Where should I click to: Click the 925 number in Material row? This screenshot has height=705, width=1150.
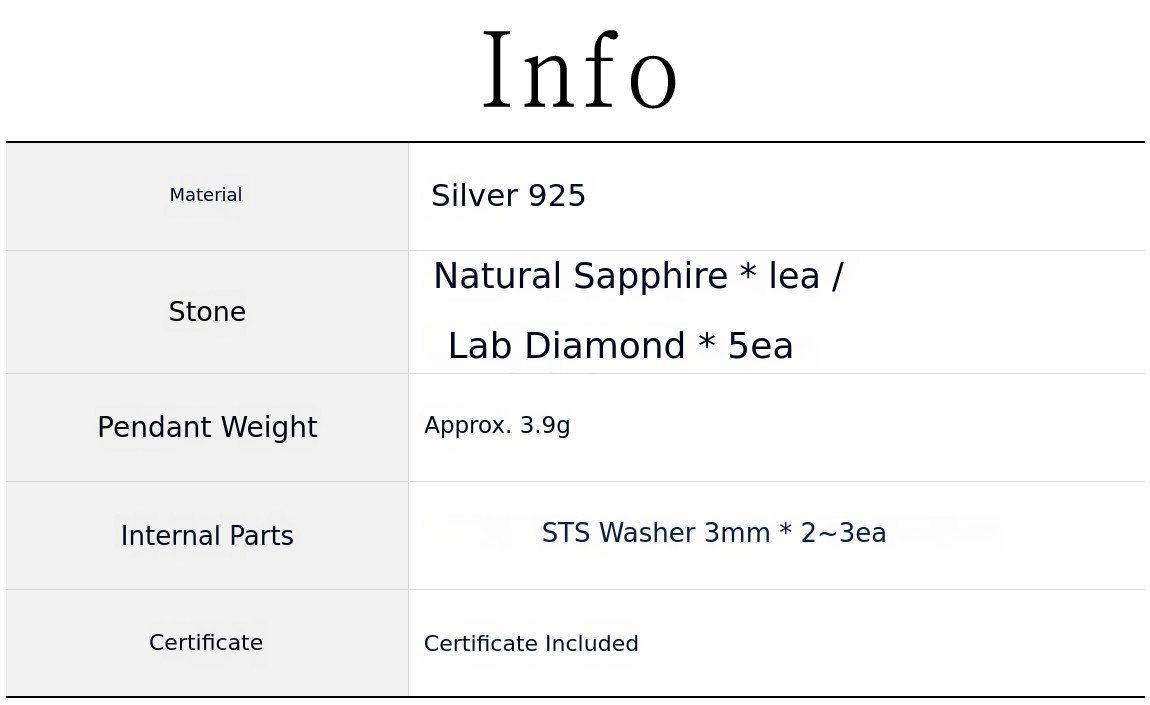pyautogui.click(x=556, y=196)
